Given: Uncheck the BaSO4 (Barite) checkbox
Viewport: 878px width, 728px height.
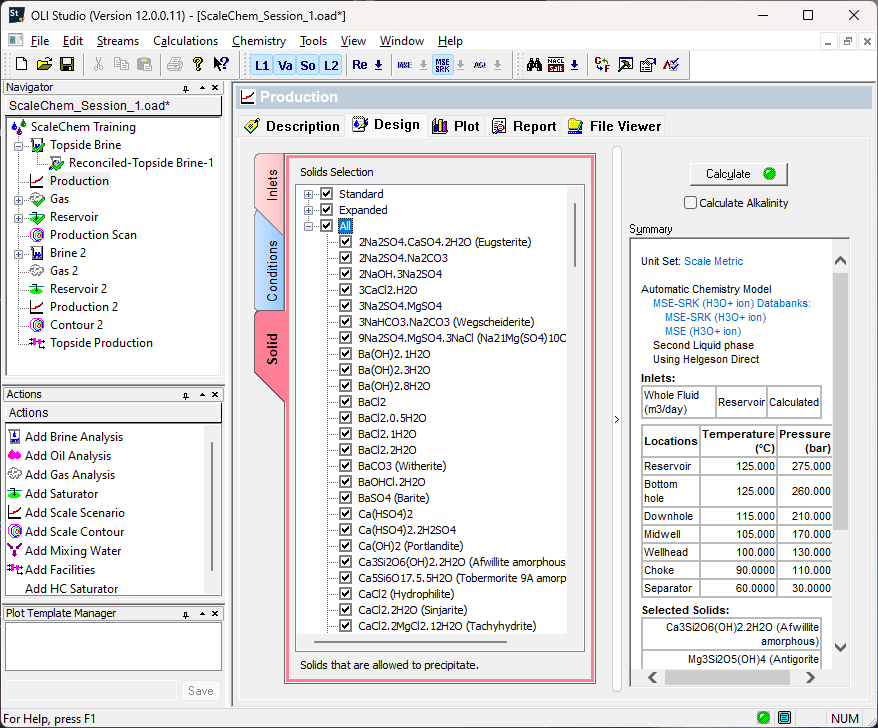Looking at the screenshot, I should (x=345, y=498).
